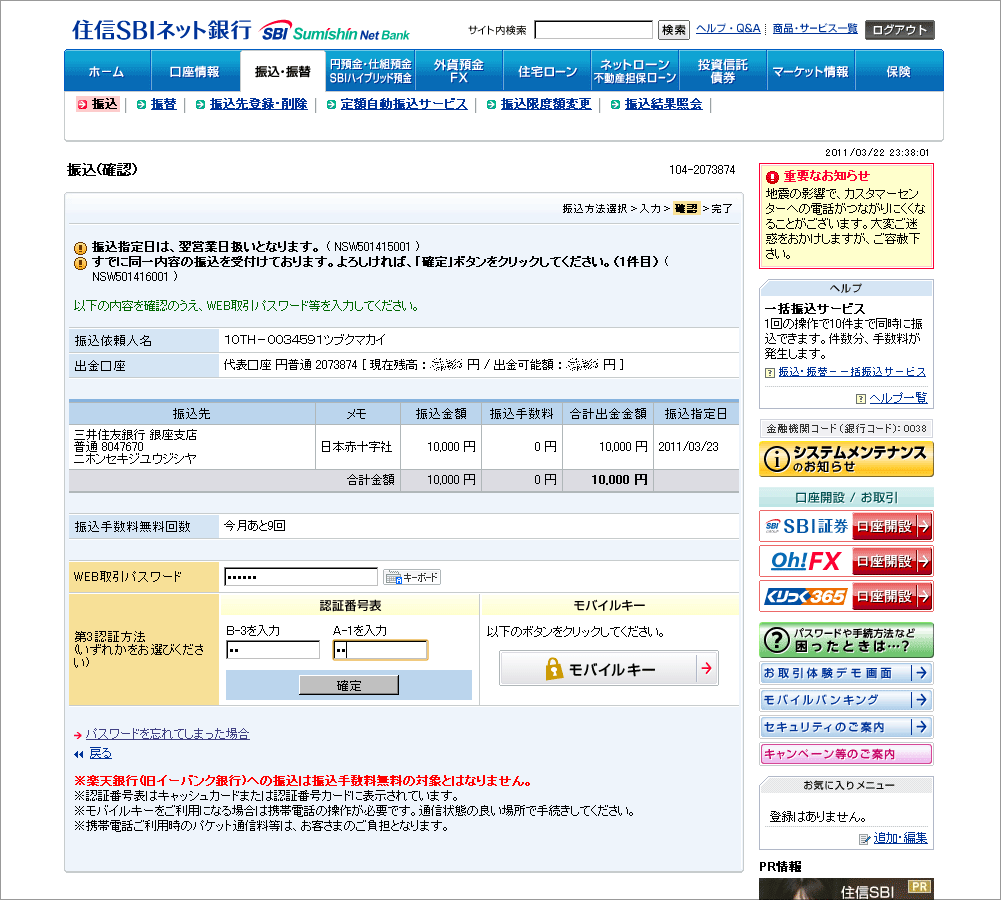The width and height of the screenshot is (1001, 900).
Task: Open the 投資信託 債券 tab
Action: click(x=723, y=71)
